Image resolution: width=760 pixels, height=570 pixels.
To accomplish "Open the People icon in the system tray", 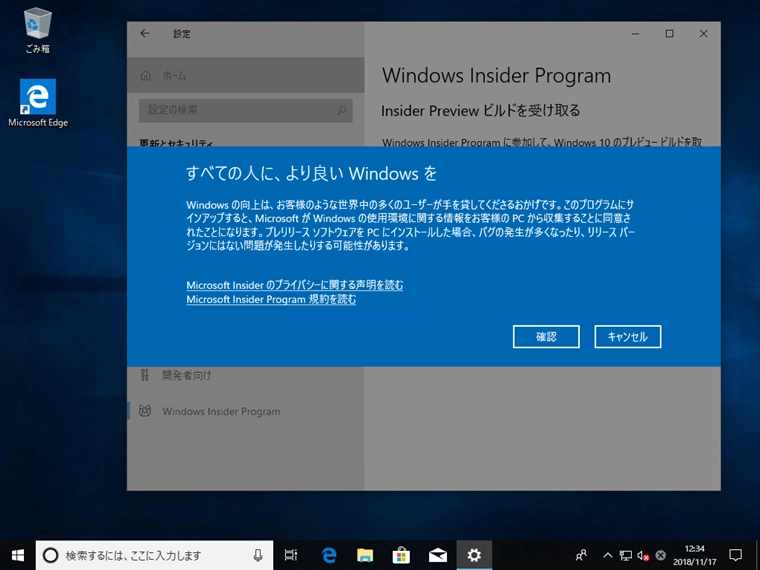I will pos(581,555).
